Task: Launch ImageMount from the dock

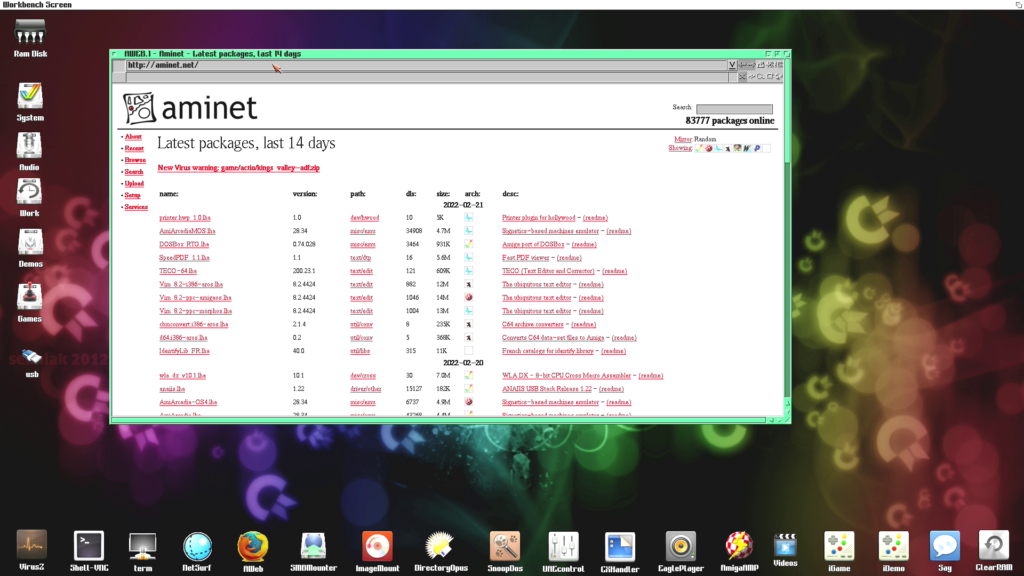Action: 377,552
